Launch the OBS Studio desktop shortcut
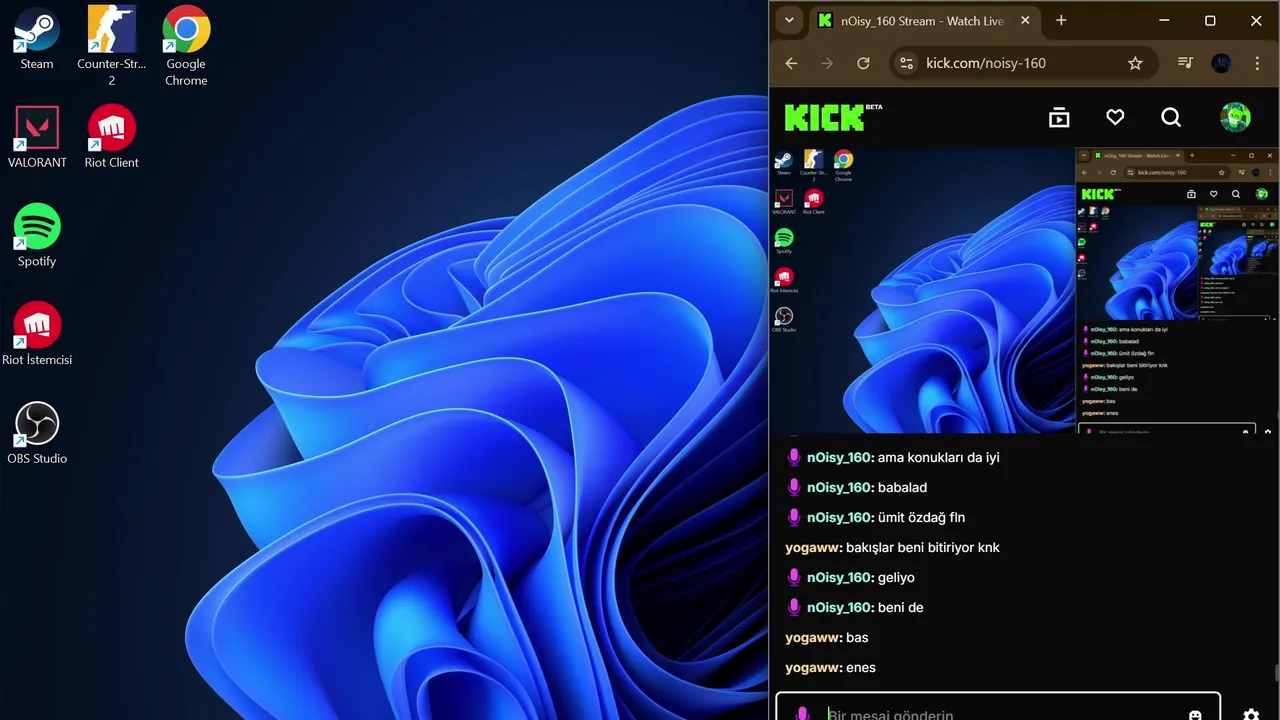The height and width of the screenshot is (720, 1280). tap(37, 434)
